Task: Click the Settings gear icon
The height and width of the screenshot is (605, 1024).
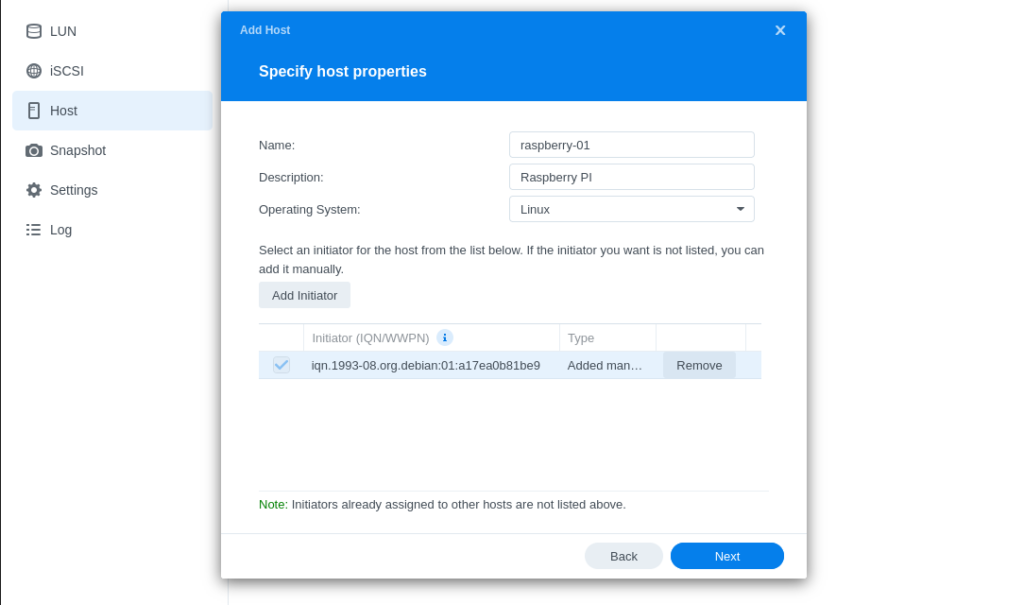Action: tap(34, 190)
